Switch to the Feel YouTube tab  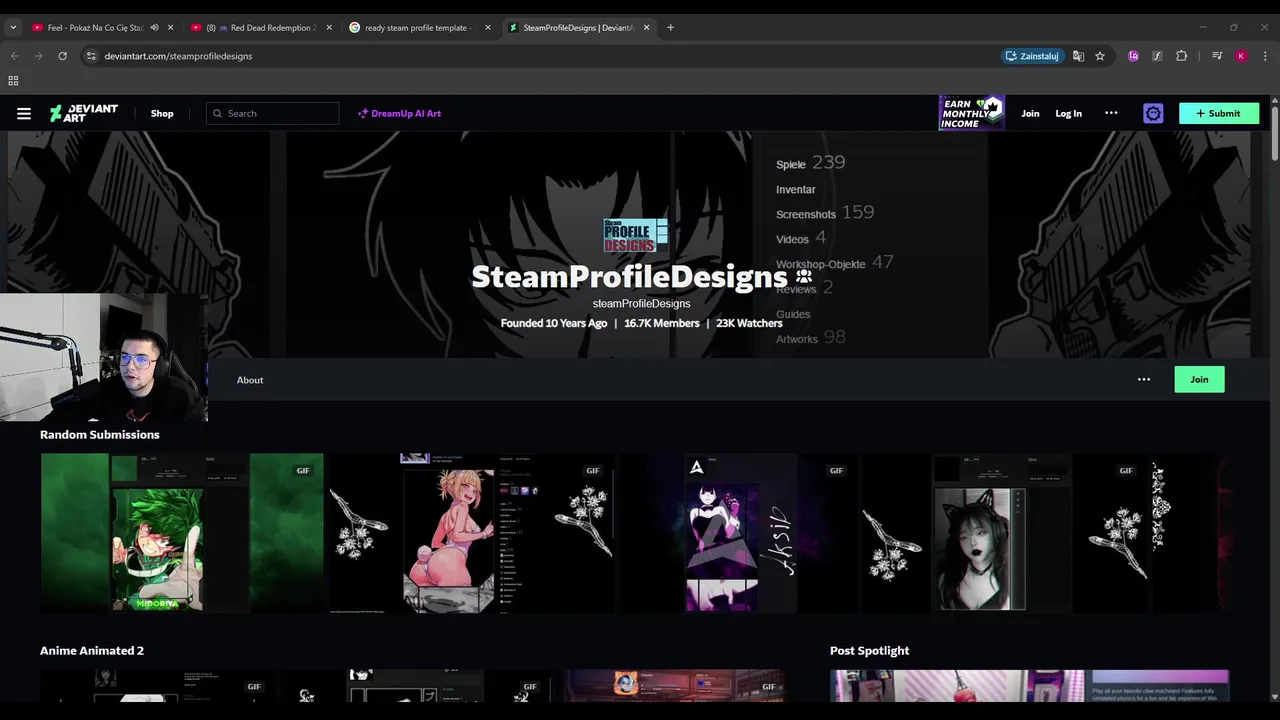[x=95, y=28]
